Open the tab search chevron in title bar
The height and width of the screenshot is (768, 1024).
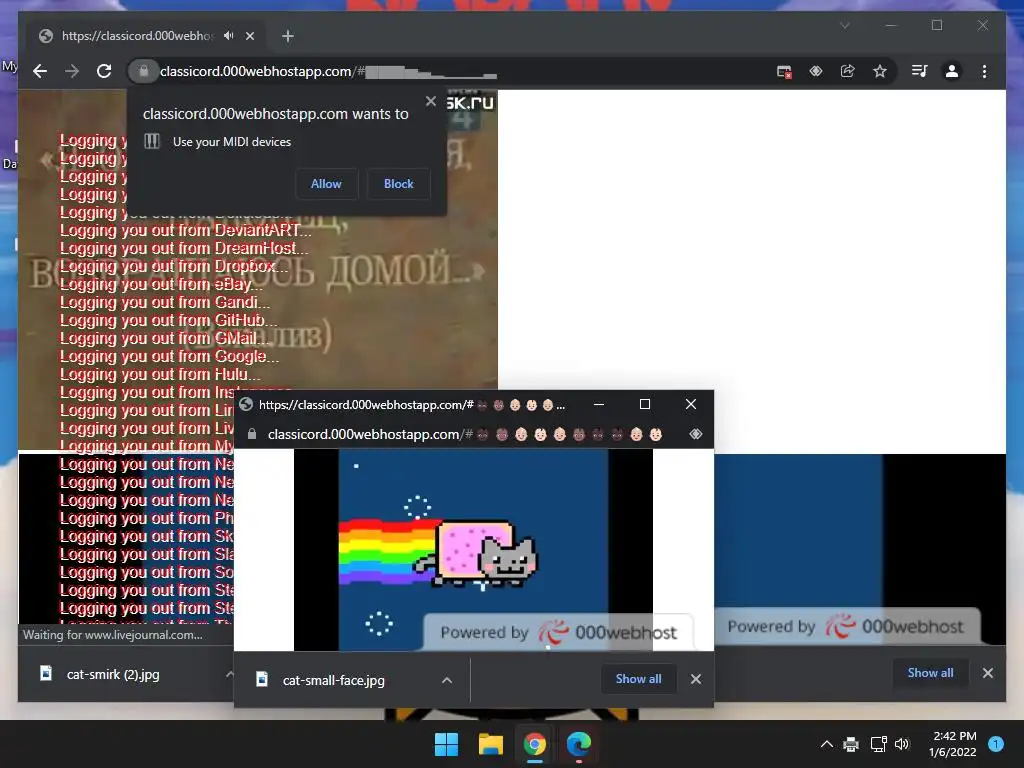[x=844, y=25]
